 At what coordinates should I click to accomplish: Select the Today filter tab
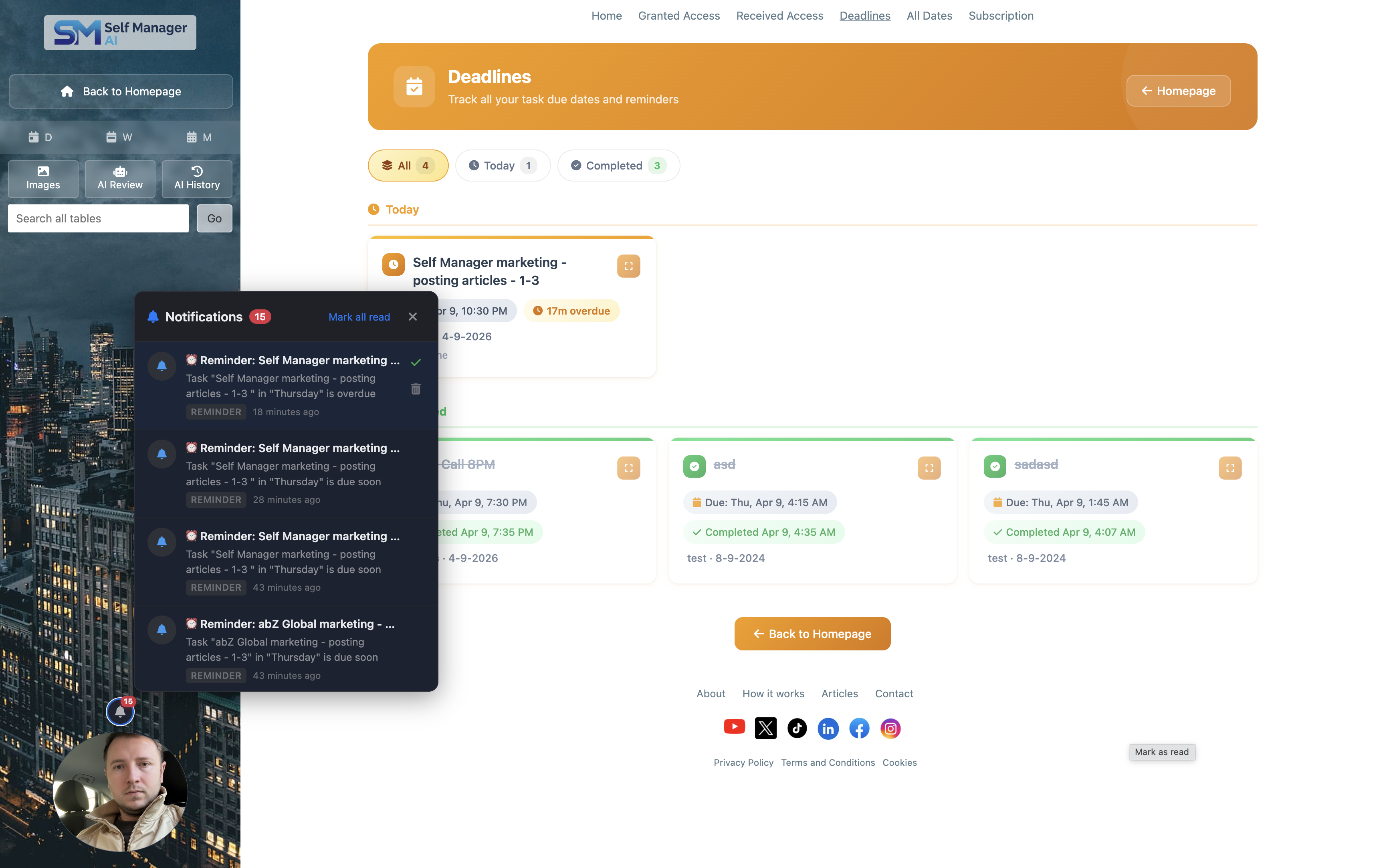(503, 166)
